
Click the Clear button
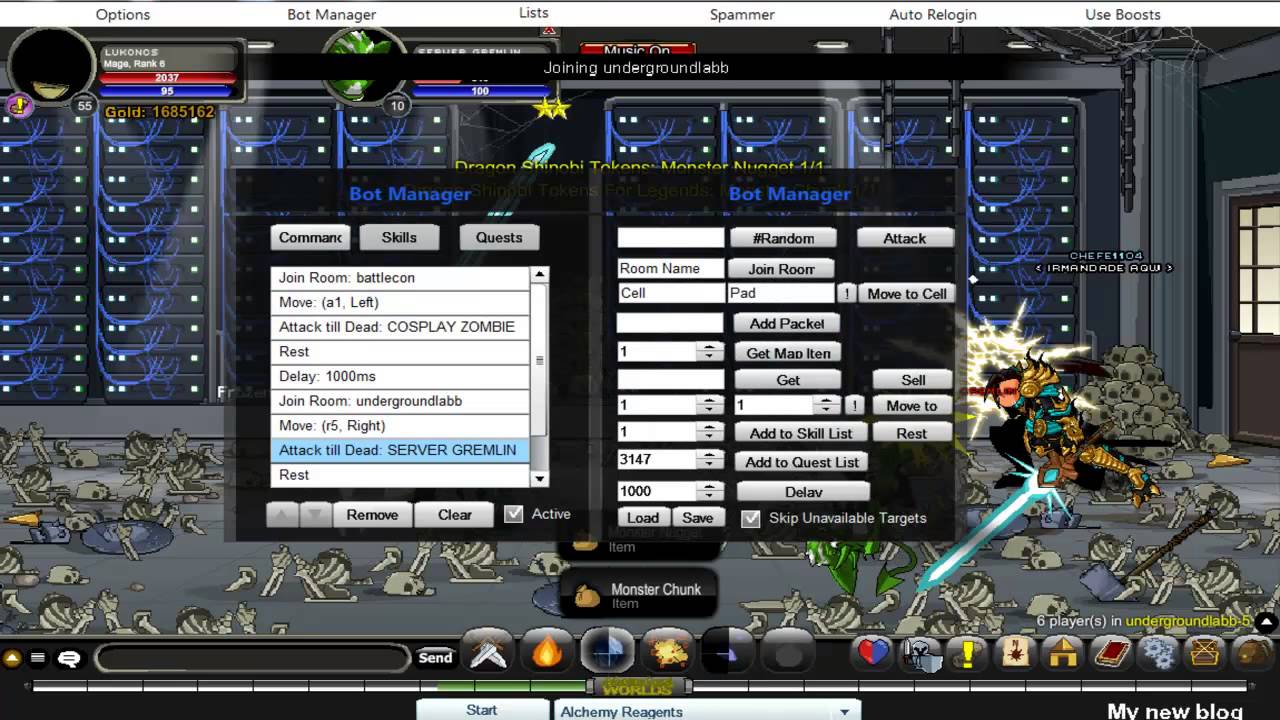454,514
